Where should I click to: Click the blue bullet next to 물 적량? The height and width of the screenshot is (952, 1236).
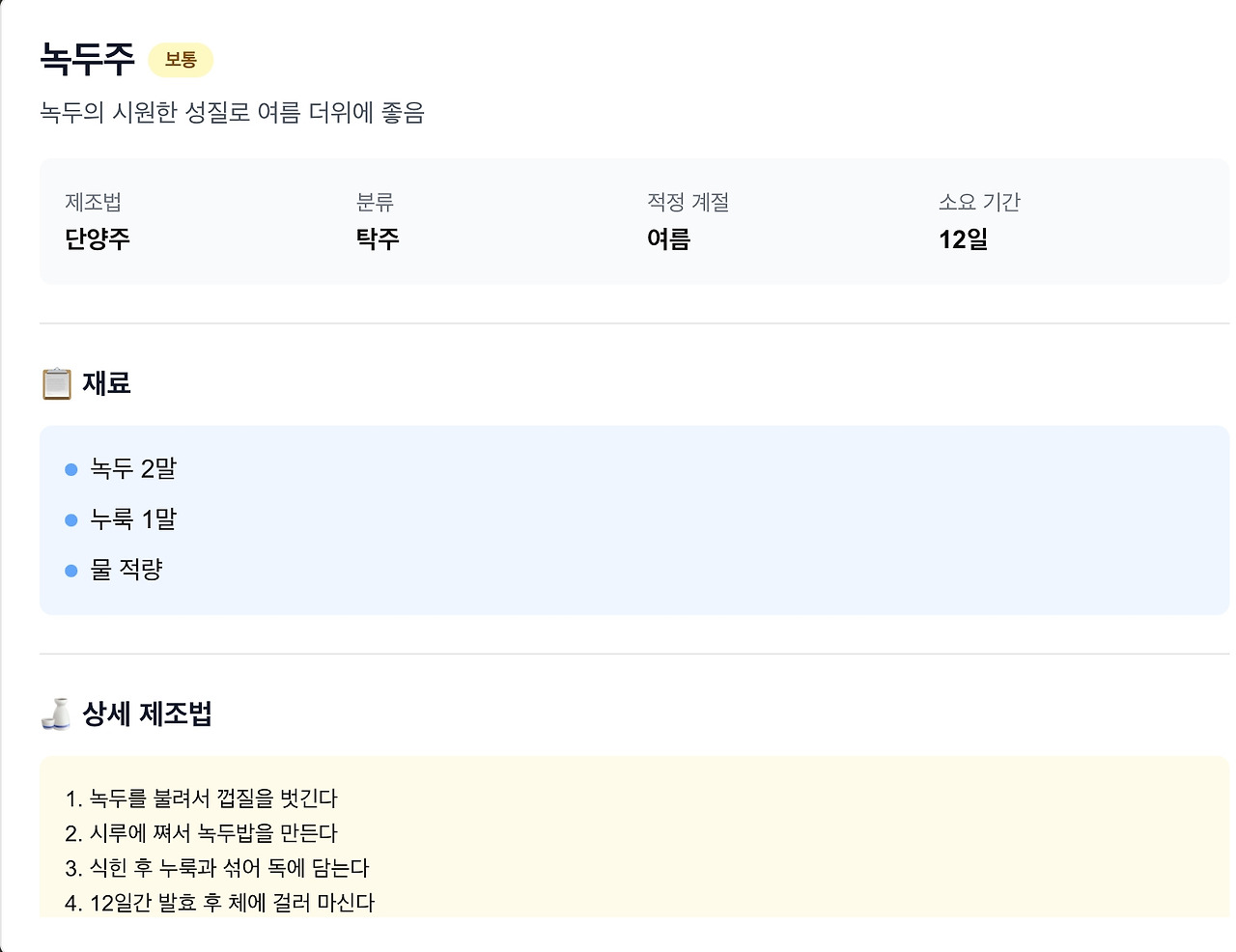pyautogui.click(x=70, y=571)
